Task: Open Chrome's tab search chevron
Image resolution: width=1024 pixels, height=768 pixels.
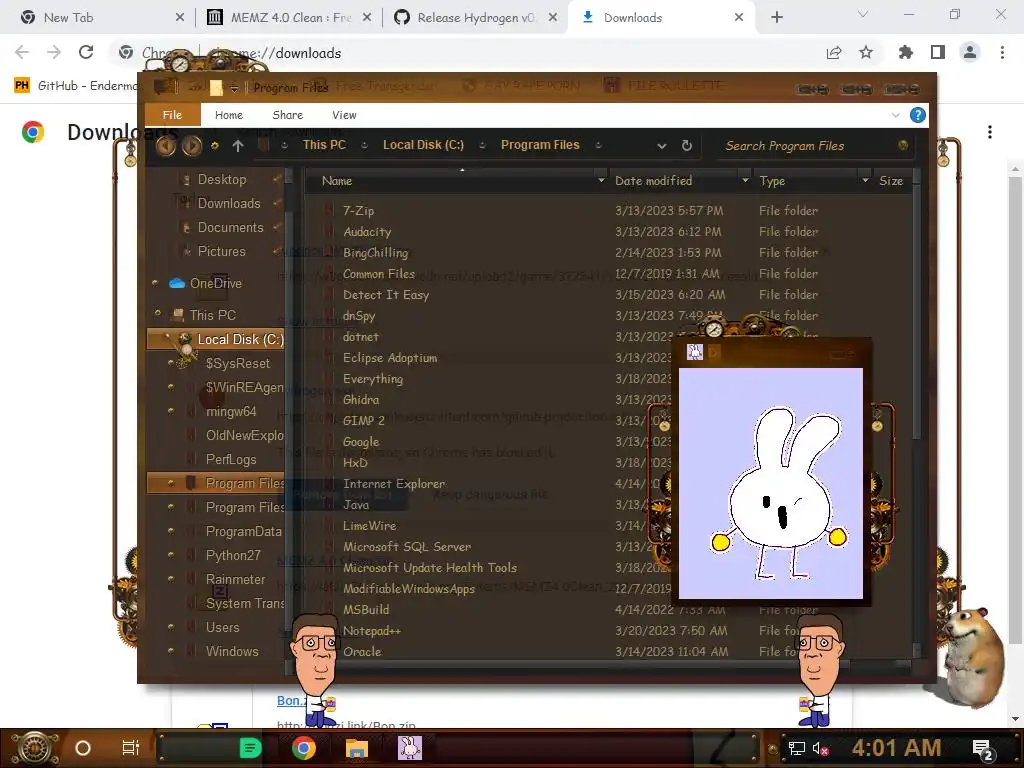Action: click(x=863, y=14)
